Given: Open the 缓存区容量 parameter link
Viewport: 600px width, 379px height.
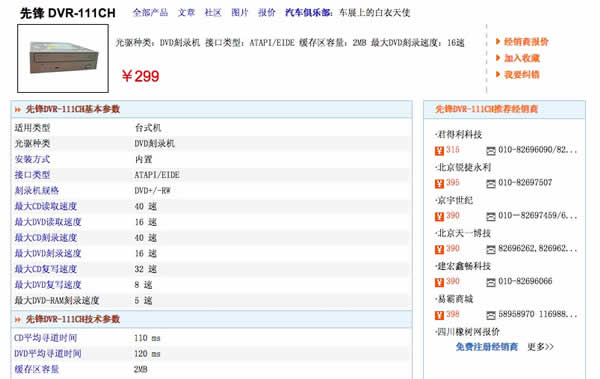Looking at the screenshot, I should 37,369.
